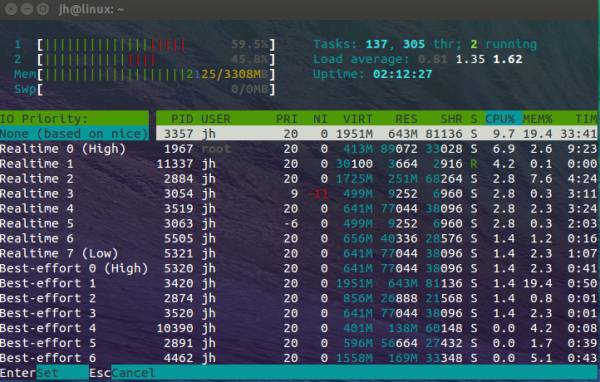Image resolution: width=600 pixels, height=382 pixels.
Task: Click the Set button at bottom
Action: pyautogui.click(x=62, y=372)
